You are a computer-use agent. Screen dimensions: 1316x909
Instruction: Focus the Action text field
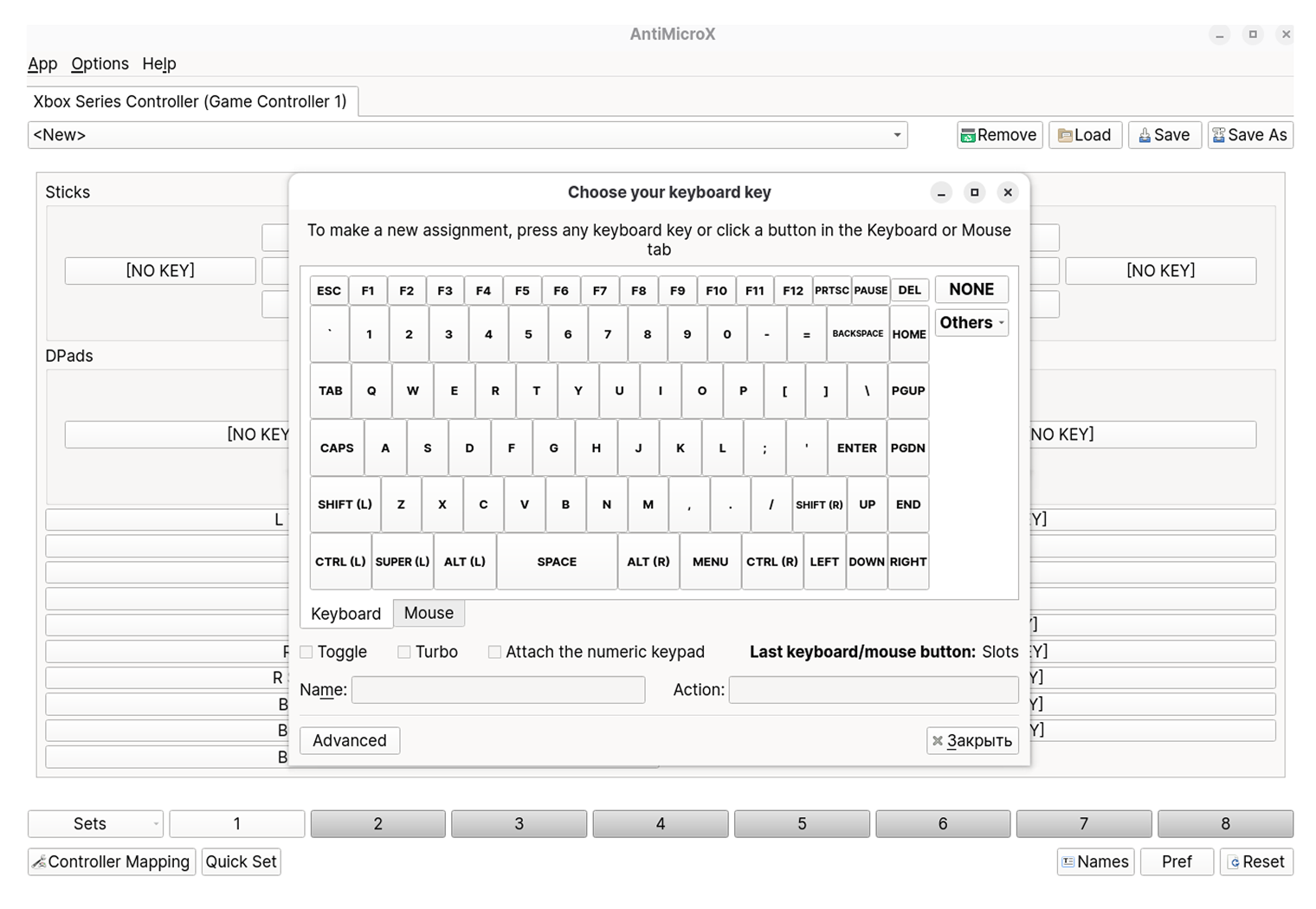click(874, 690)
